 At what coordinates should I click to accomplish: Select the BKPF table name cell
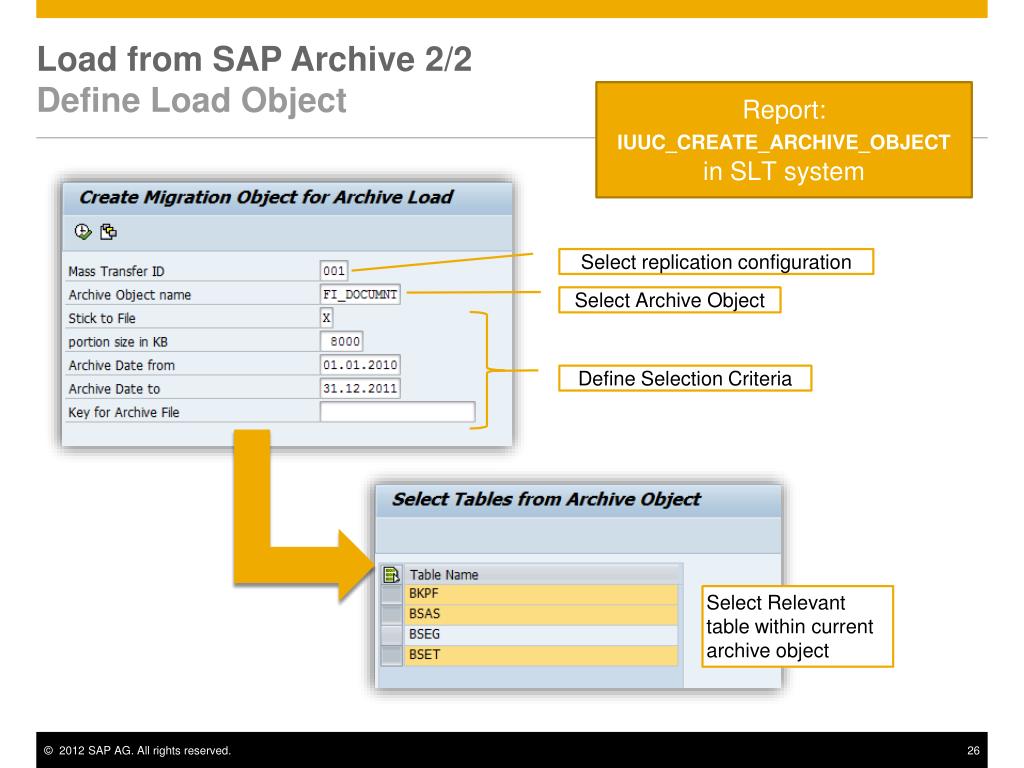point(541,594)
